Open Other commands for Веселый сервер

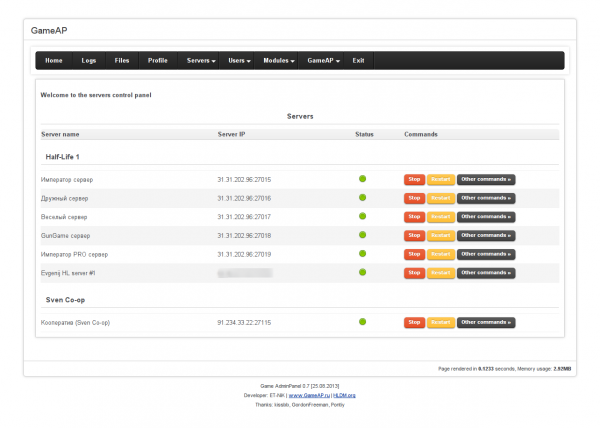[486, 217]
